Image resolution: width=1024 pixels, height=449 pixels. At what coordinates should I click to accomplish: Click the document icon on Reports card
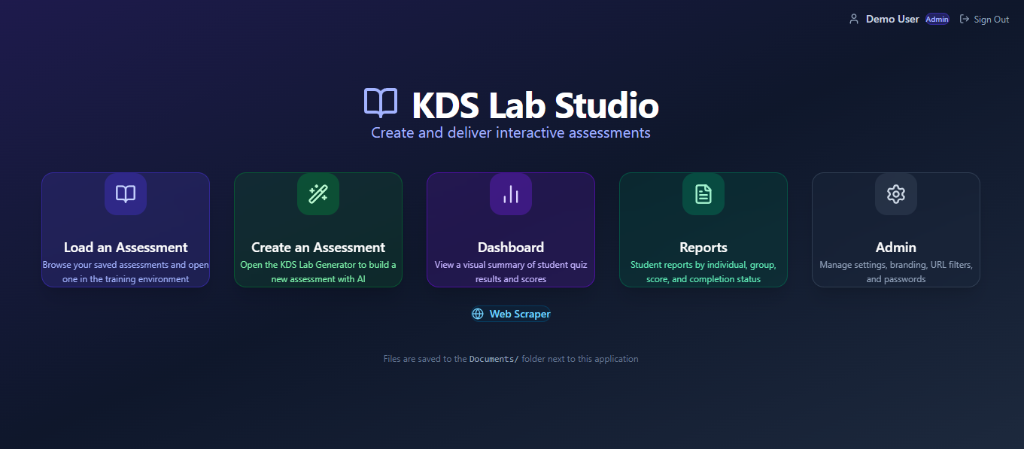point(703,194)
